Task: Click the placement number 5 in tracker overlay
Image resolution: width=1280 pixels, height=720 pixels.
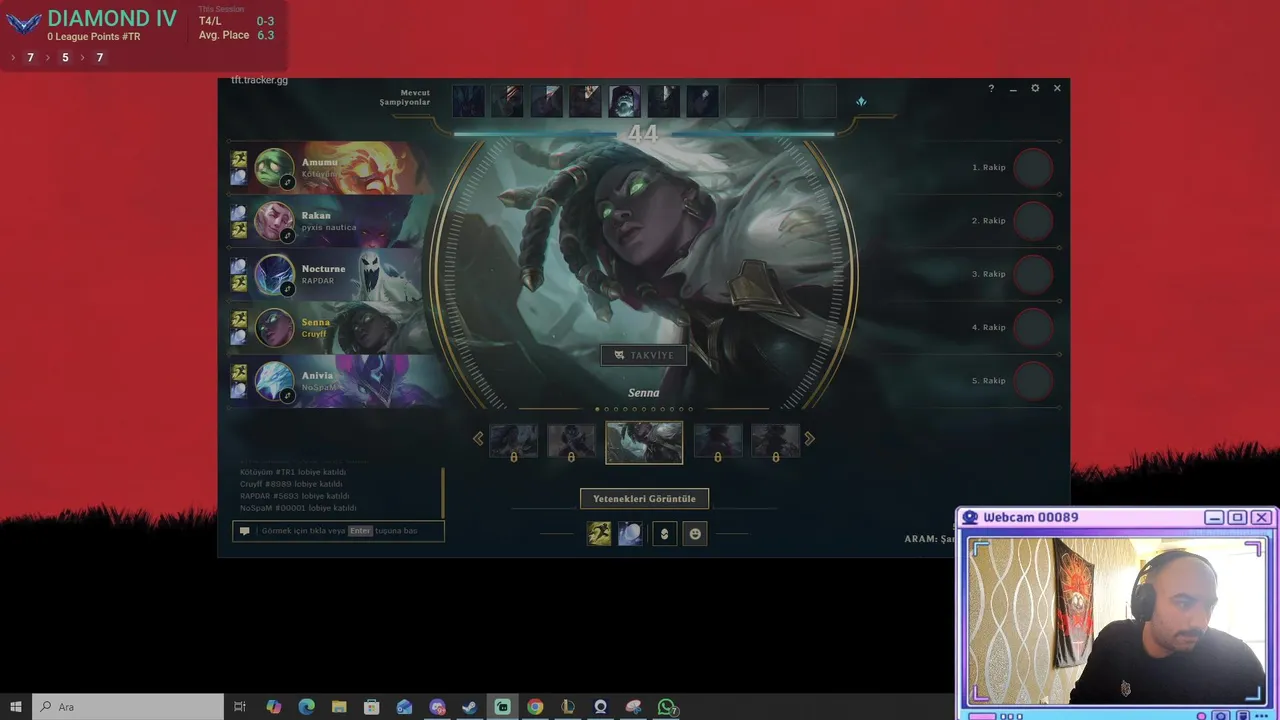Action: (x=65, y=58)
